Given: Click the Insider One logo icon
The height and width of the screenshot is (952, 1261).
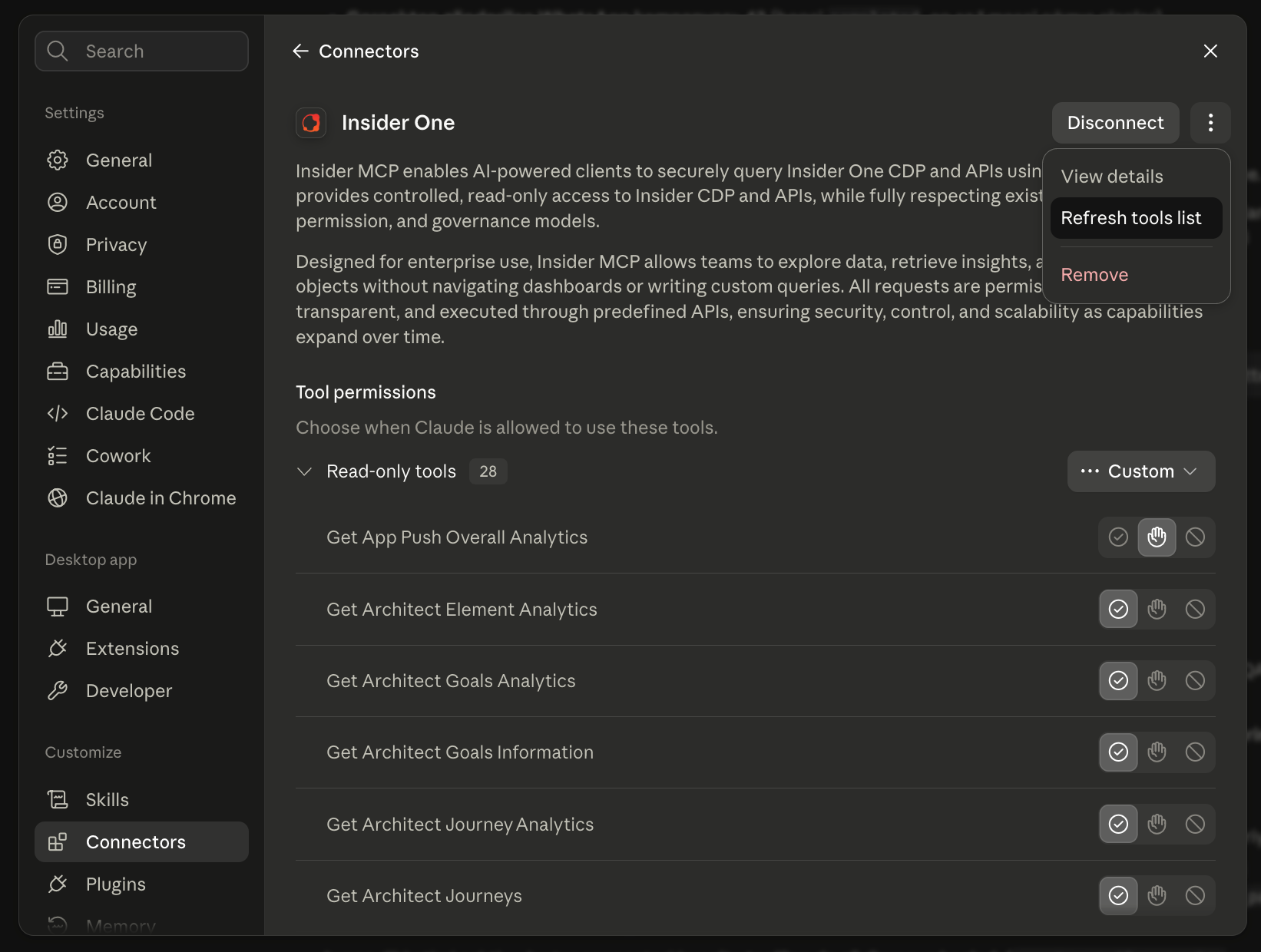Looking at the screenshot, I should tap(311, 123).
